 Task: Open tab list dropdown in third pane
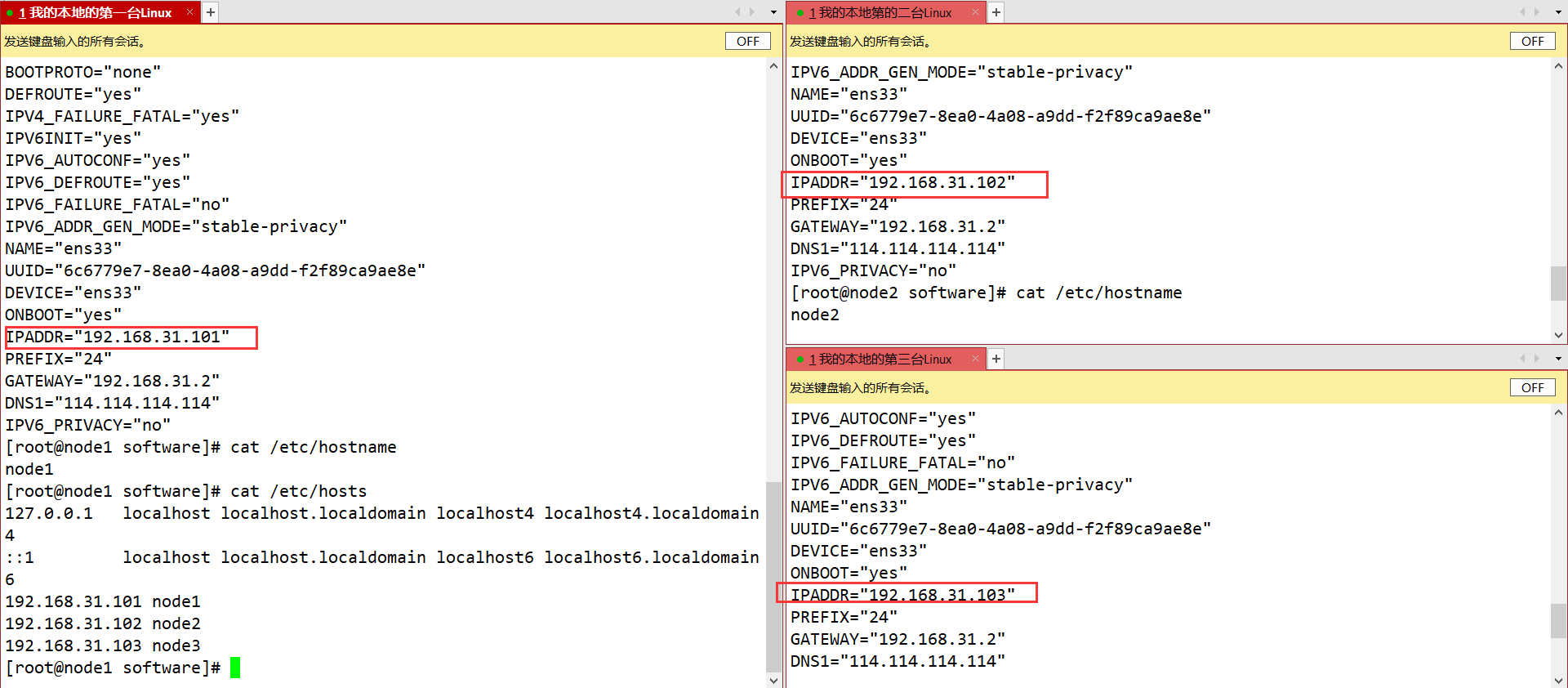pos(1558,359)
